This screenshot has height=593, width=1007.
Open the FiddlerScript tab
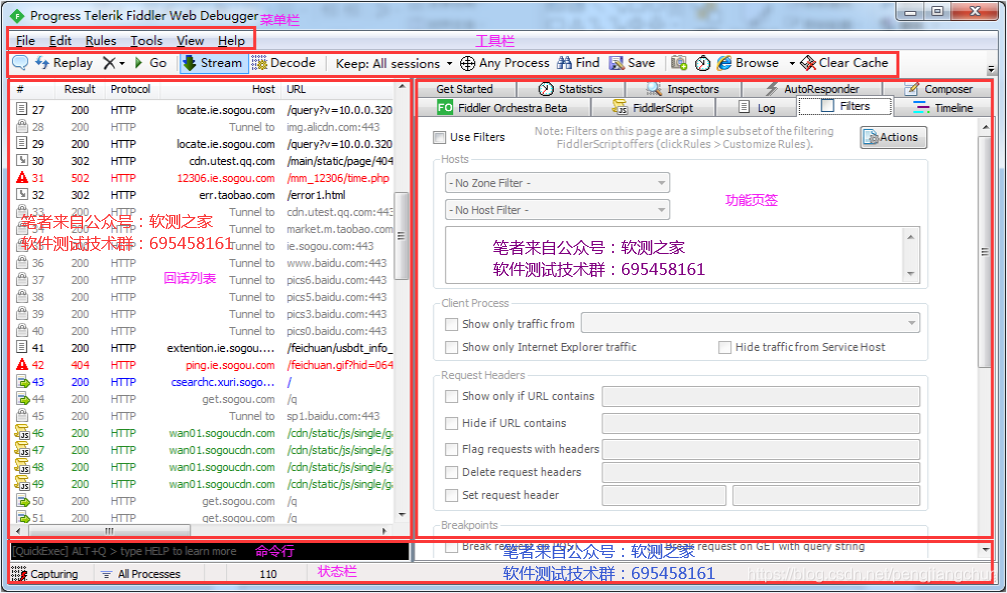click(x=653, y=107)
